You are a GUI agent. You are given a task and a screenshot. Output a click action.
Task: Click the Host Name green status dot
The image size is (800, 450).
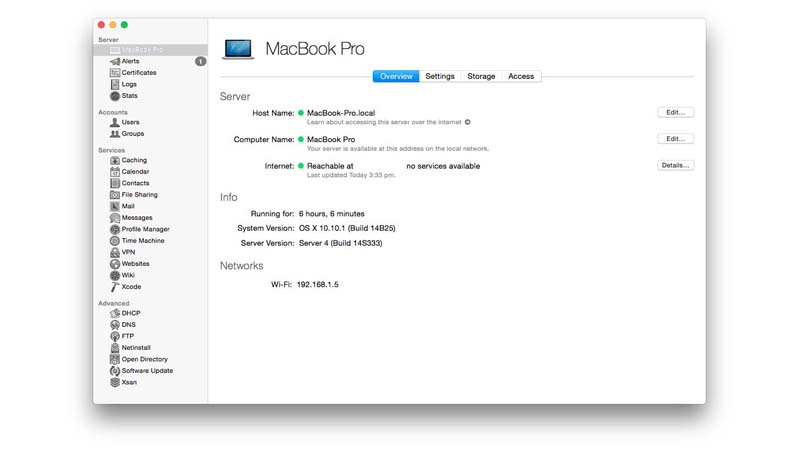[301, 113]
